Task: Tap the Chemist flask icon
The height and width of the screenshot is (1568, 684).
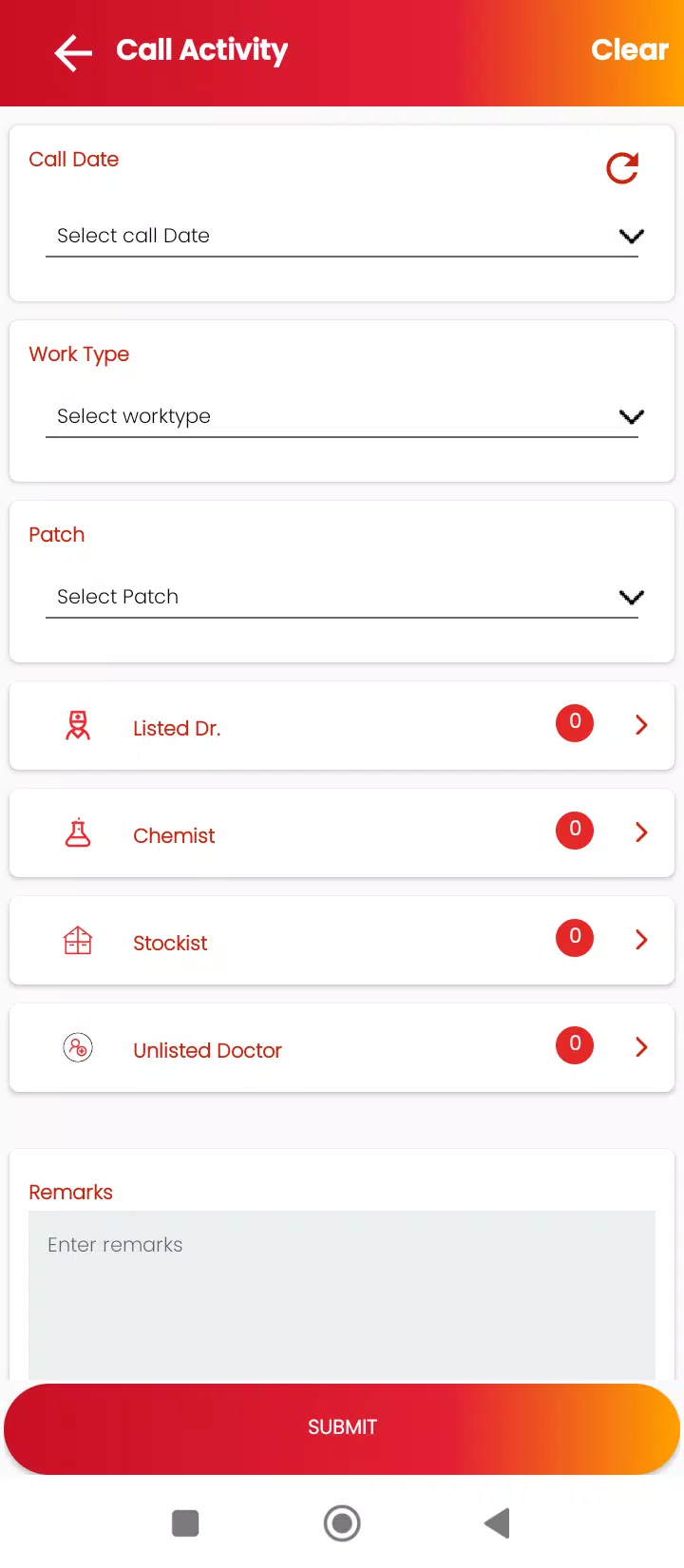Action: point(78,833)
